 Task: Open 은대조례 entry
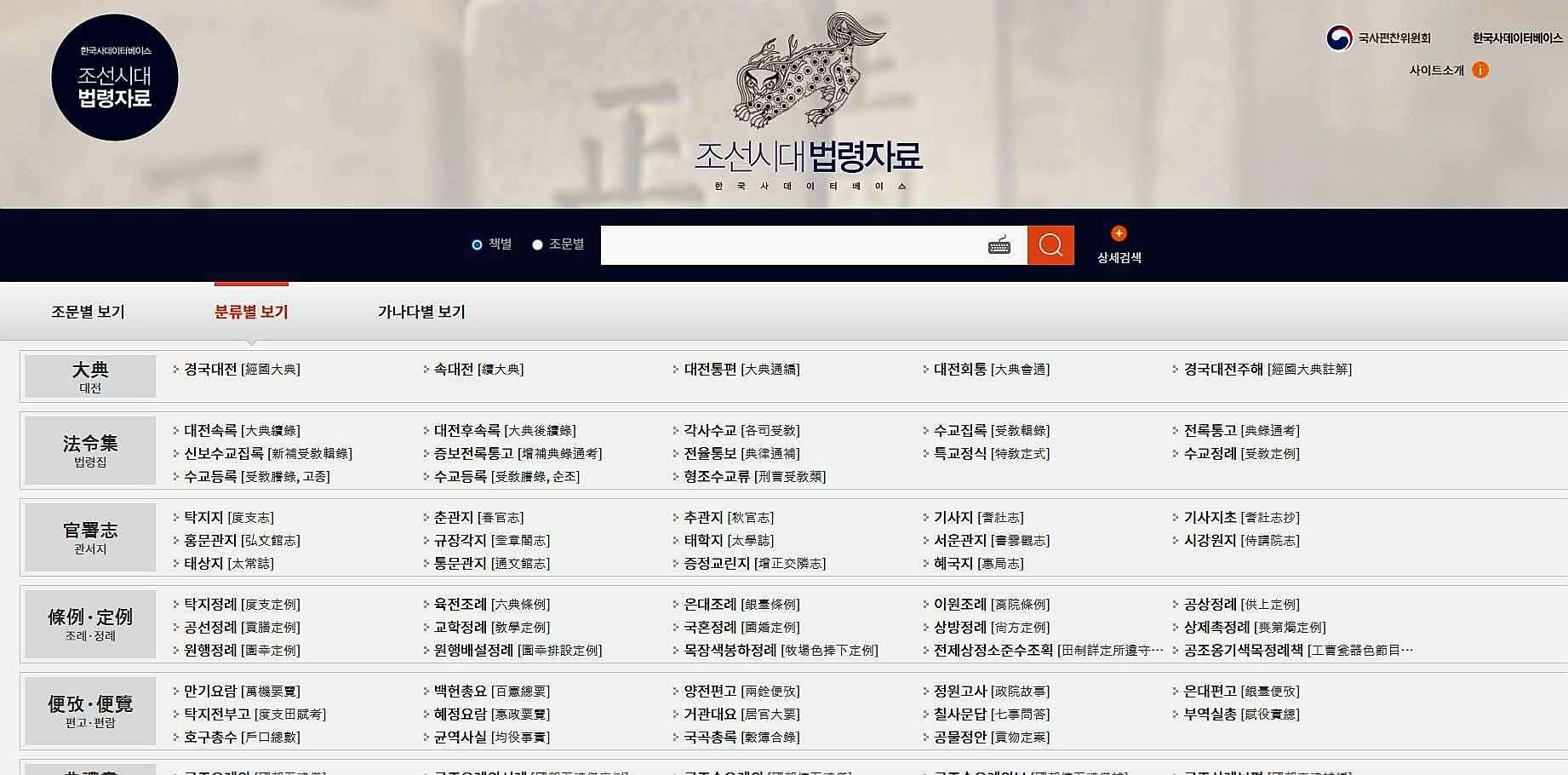(741, 605)
